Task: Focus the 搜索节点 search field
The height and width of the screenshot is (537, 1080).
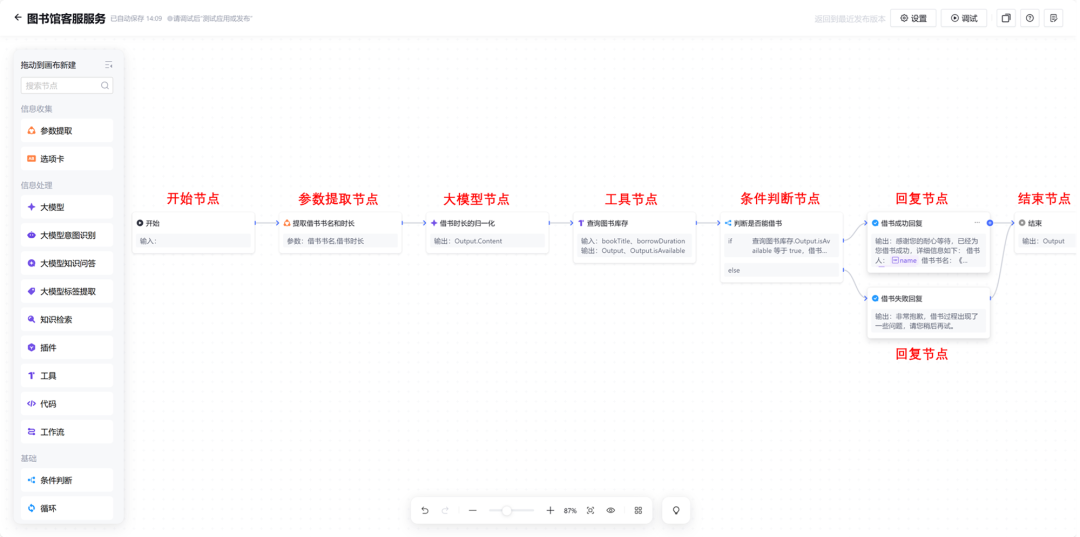Action: click(67, 86)
